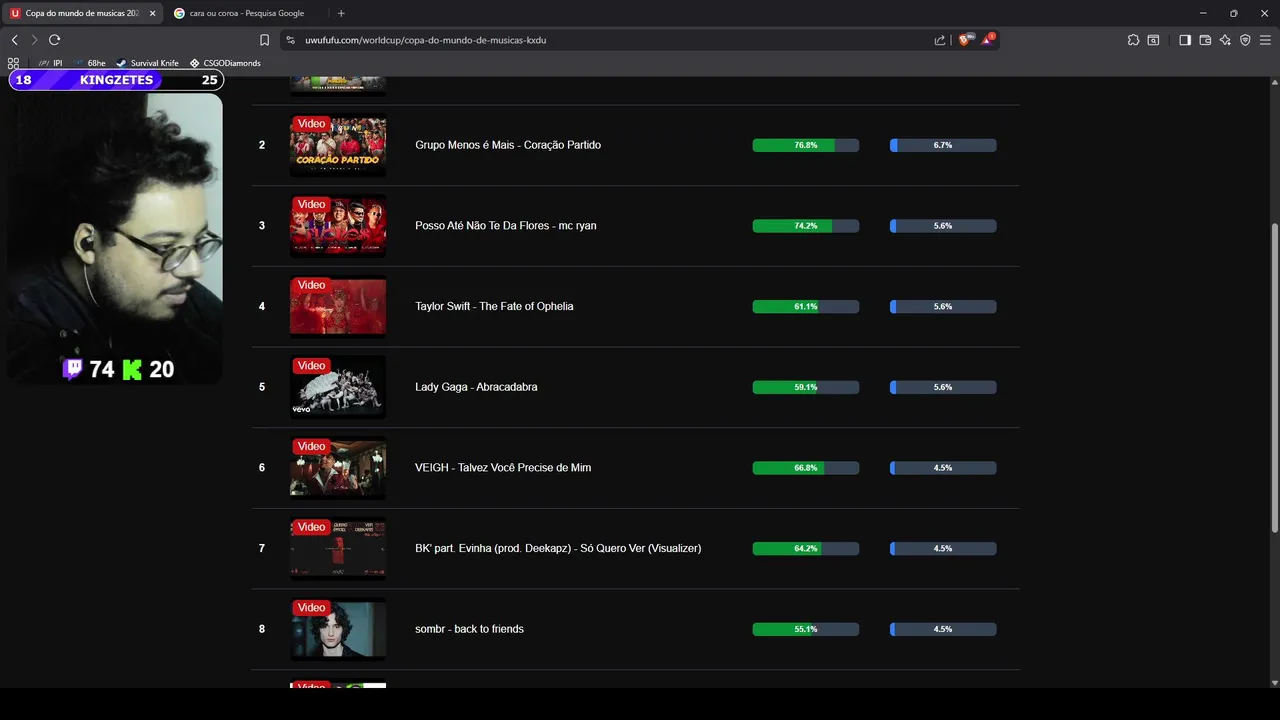Click the green Kick icon in webcam overlay

tap(132, 370)
